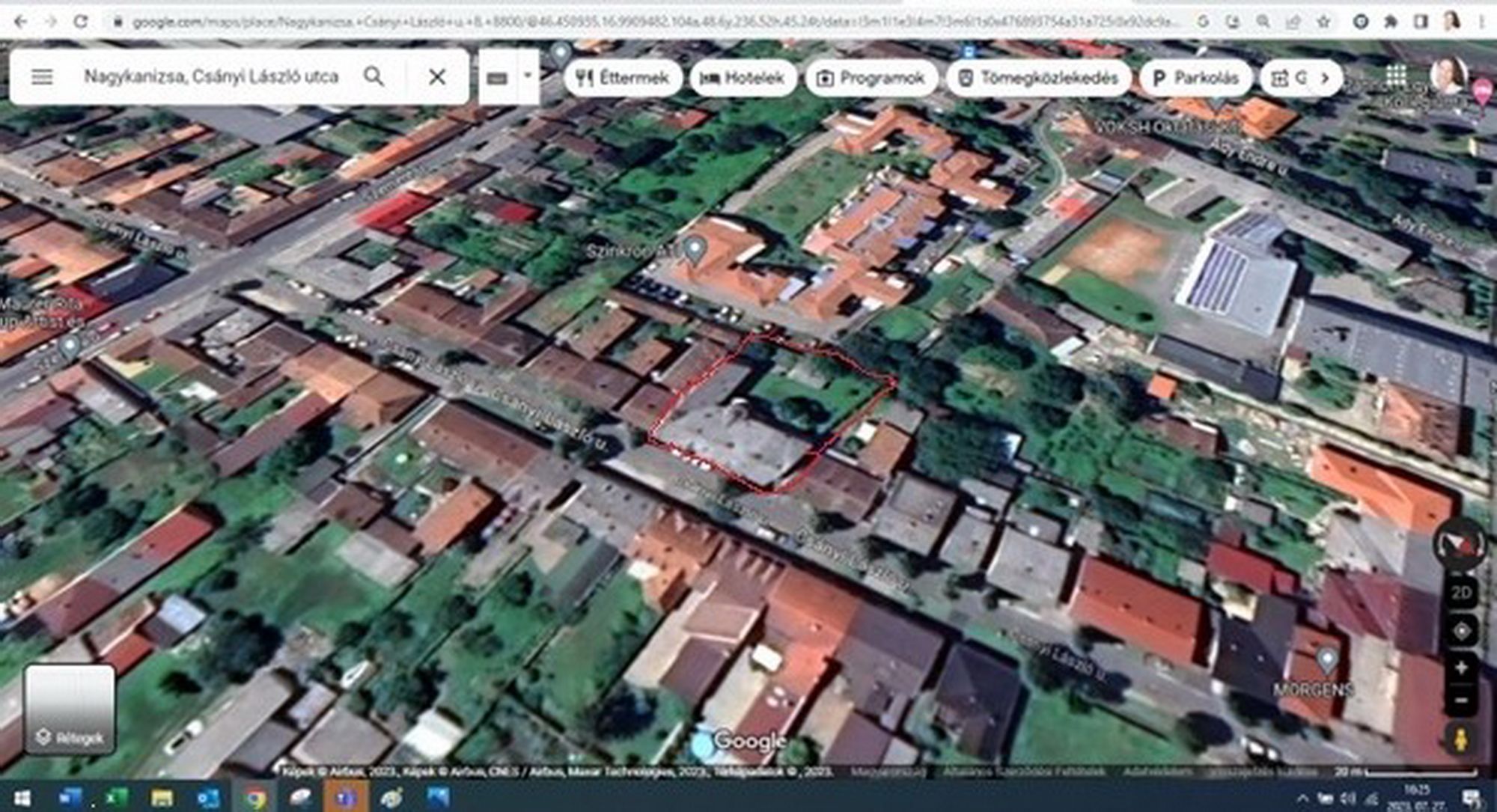1497x812 pixels.
Task: Center map on my location
Action: [x=1461, y=631]
